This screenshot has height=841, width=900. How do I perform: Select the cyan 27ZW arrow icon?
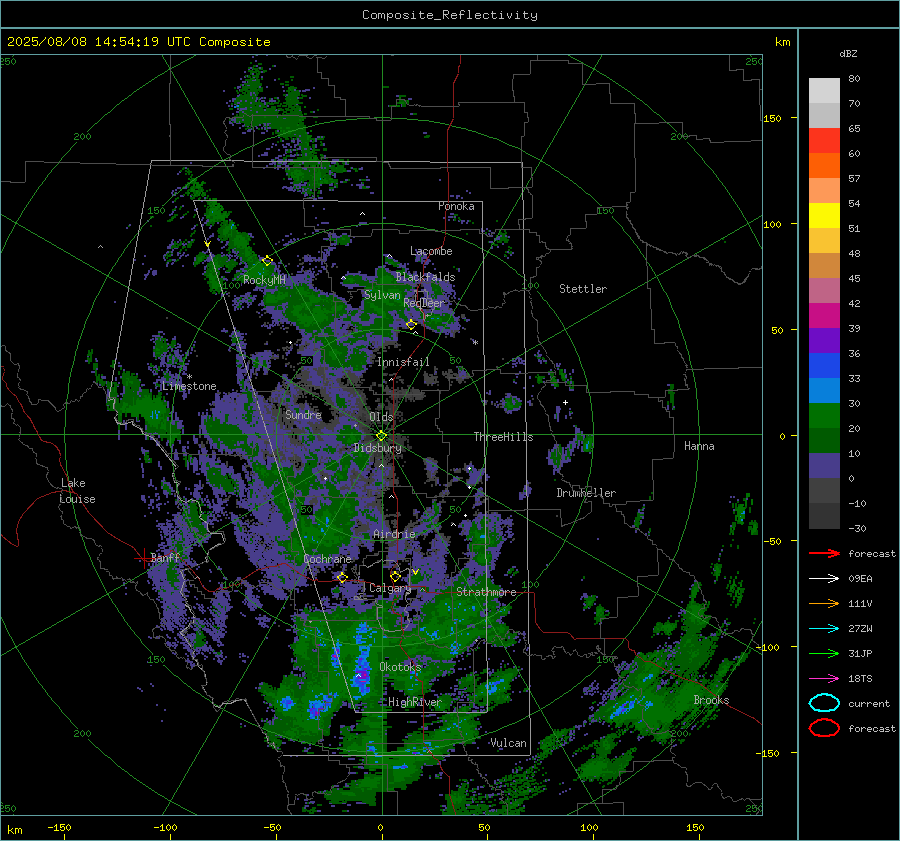(824, 629)
